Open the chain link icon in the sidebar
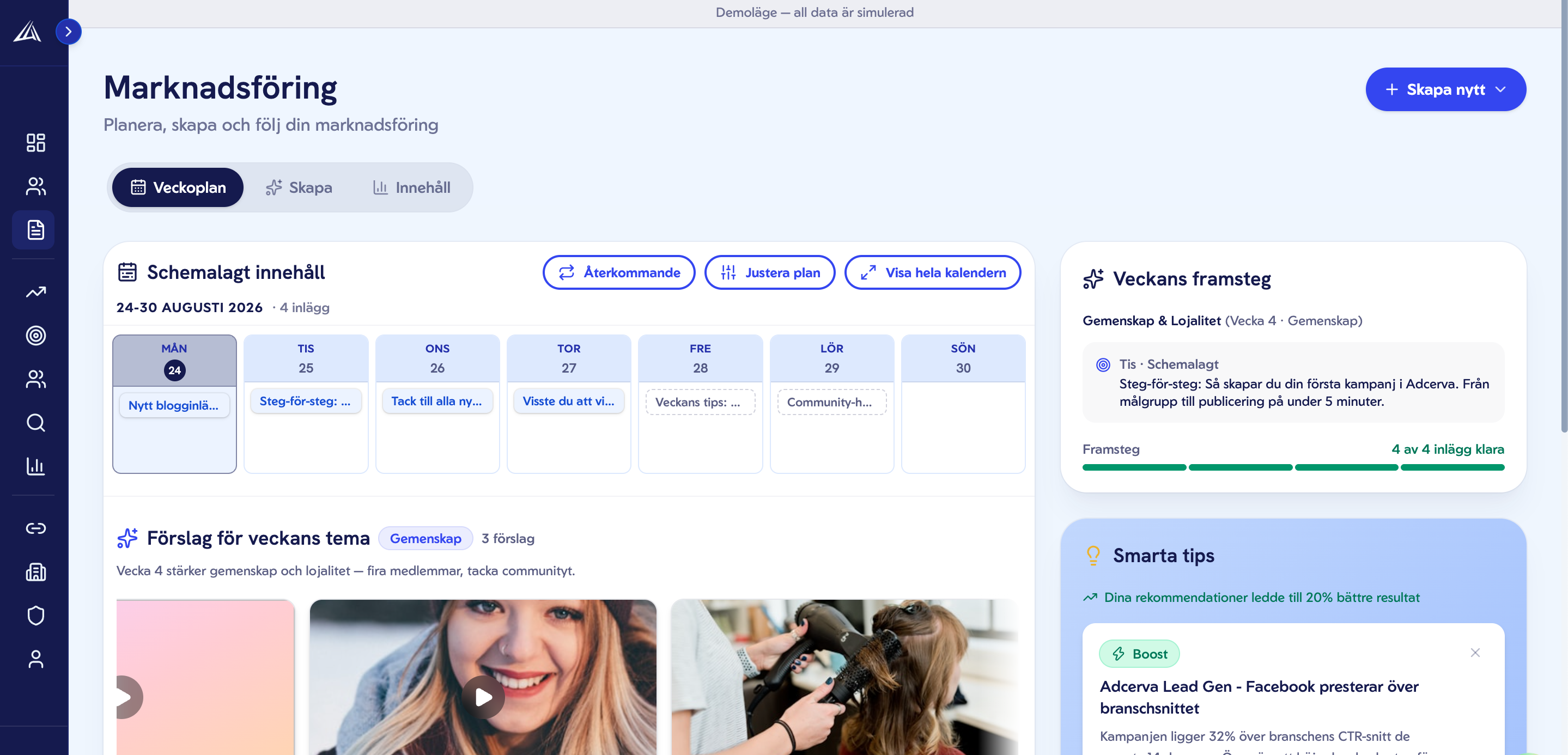1568x755 pixels. coord(36,528)
